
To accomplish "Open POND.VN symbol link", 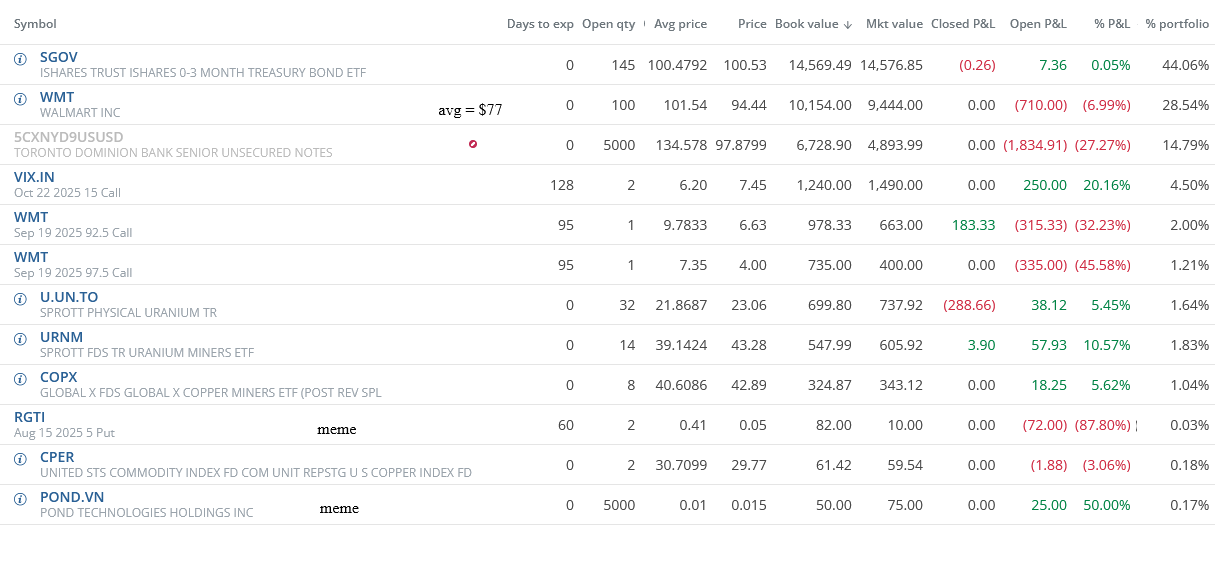I will [72, 497].
